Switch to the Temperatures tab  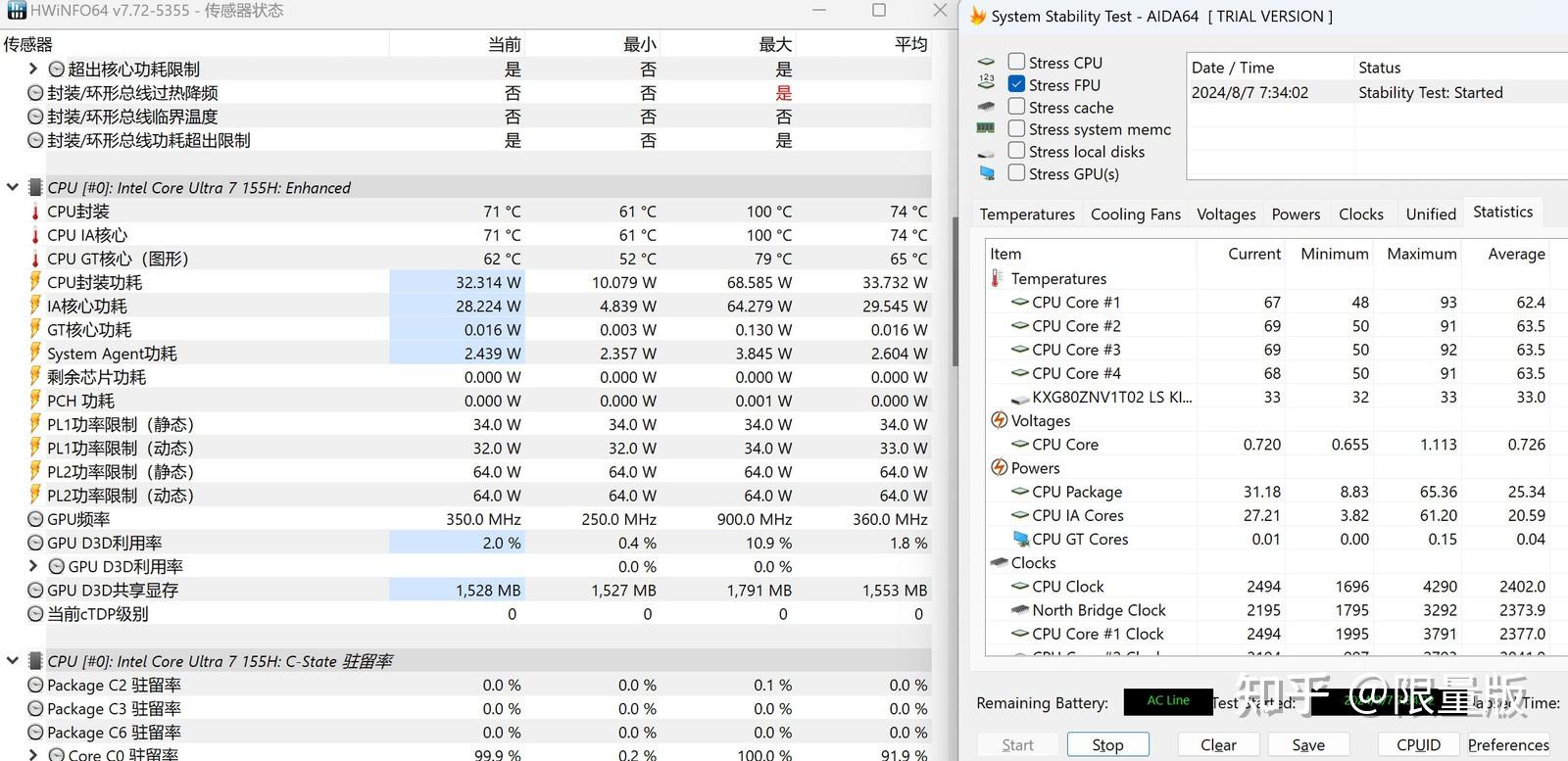tap(1027, 214)
